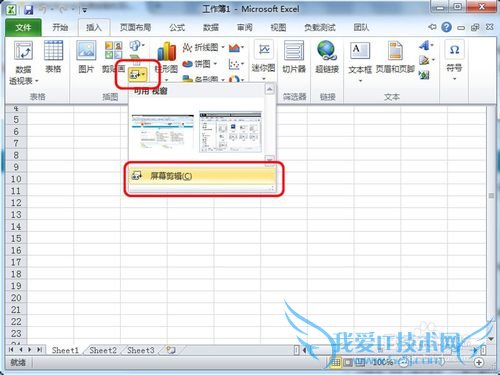
Task: Click the zoom in plus button
Action: click(479, 362)
